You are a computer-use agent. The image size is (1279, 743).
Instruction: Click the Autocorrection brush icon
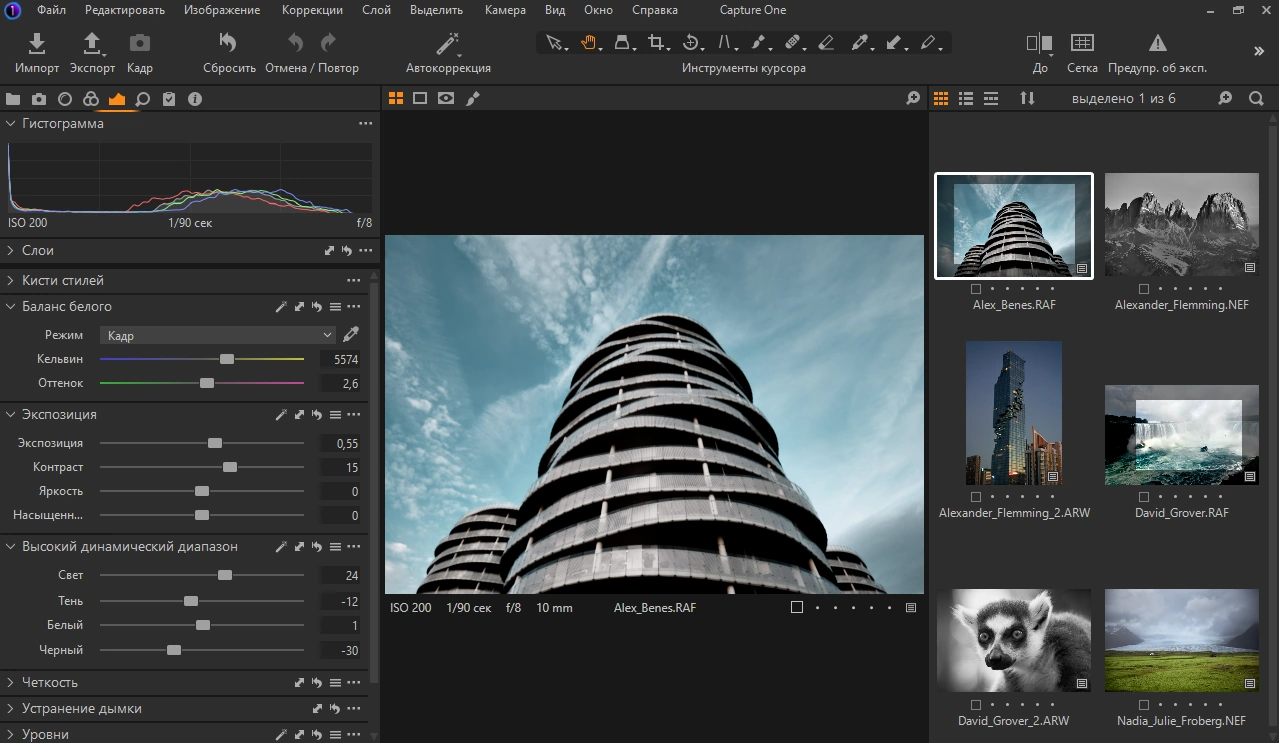tap(447, 42)
